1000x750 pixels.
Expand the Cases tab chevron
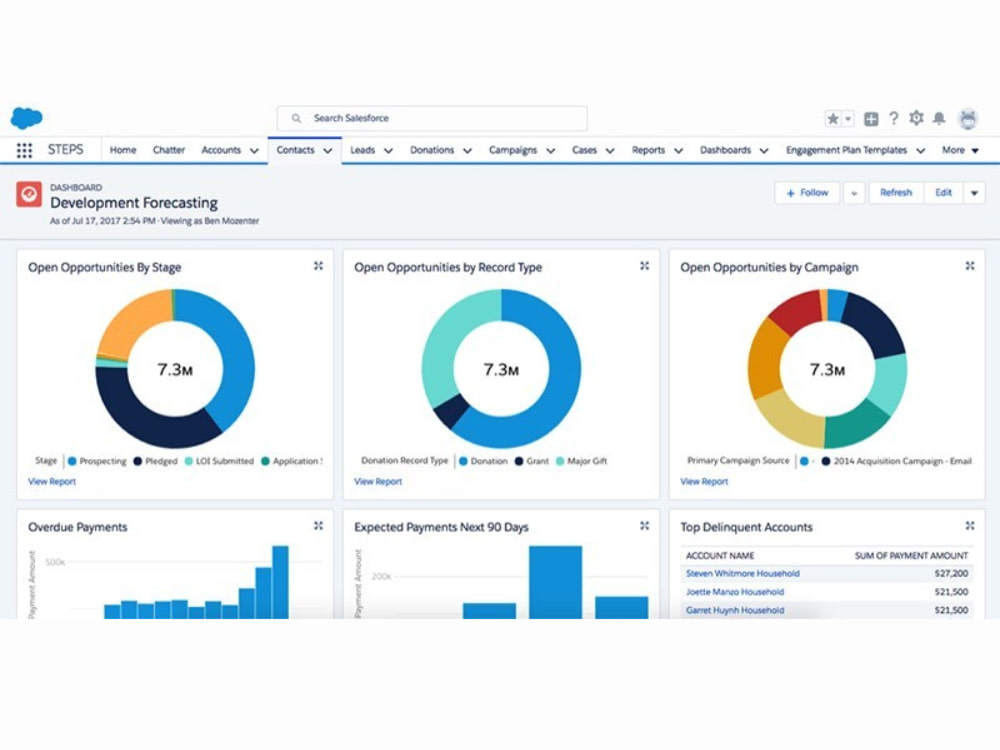[x=610, y=151]
